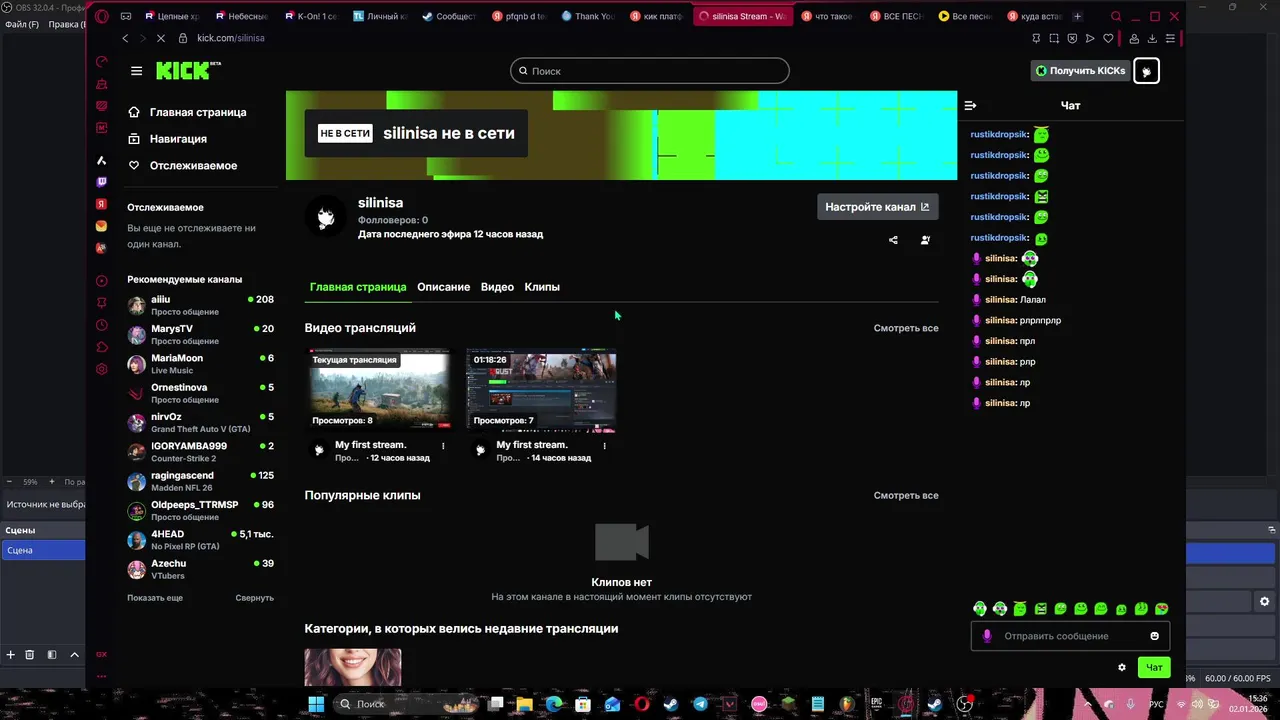The width and height of the screenshot is (1280, 720).
Task: Insert the heart-eyes emote in quick row
Action: (1161, 609)
